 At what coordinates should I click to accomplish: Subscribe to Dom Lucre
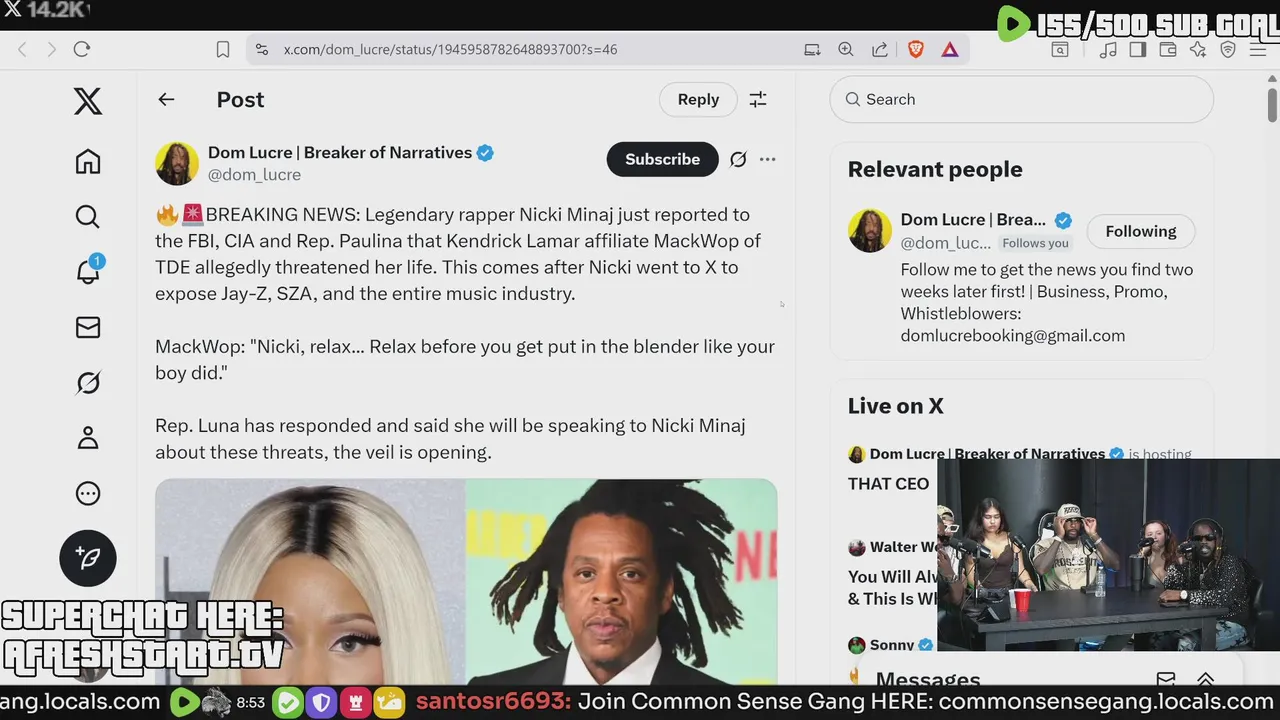click(662, 159)
